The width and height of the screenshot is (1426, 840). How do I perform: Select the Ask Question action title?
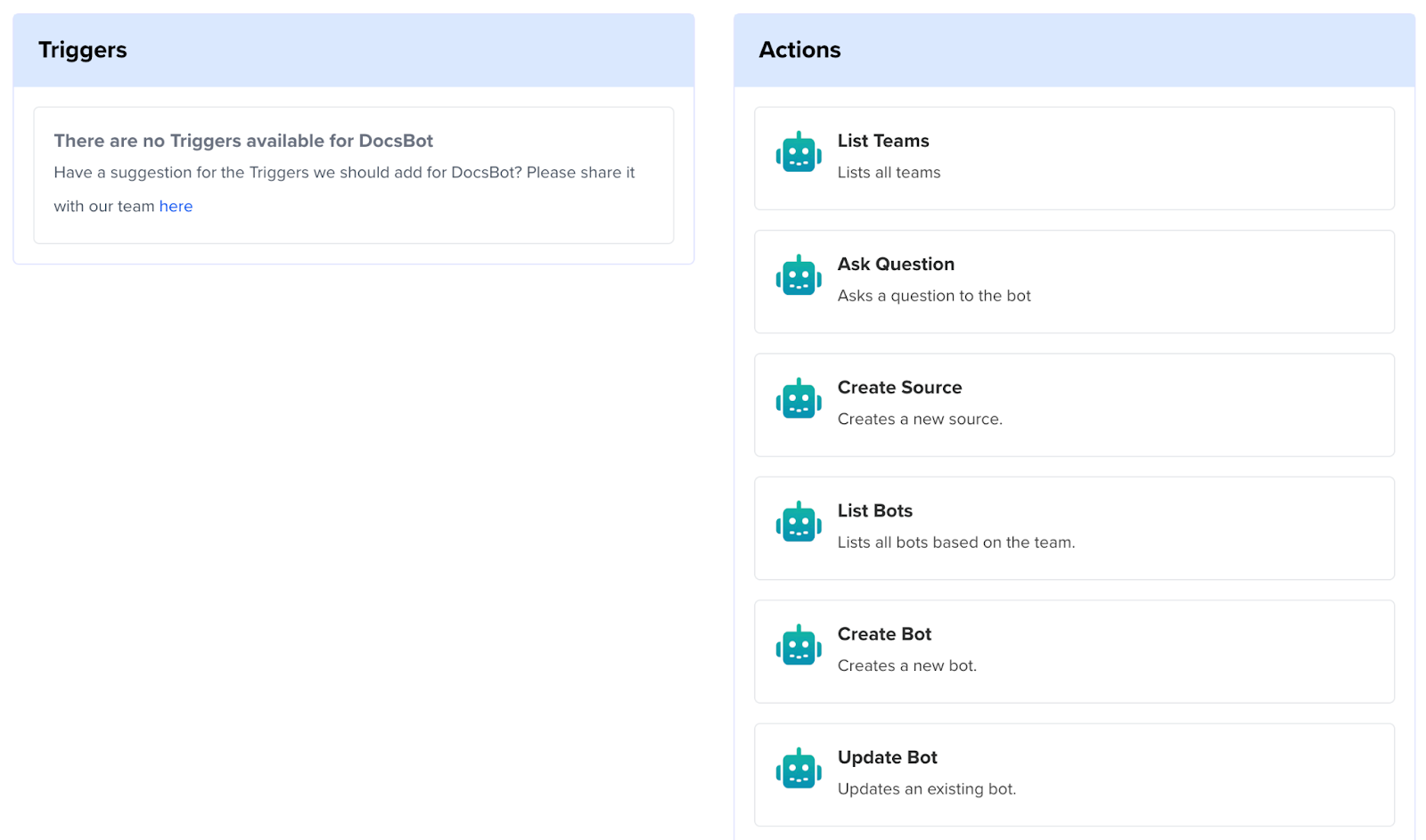(x=896, y=264)
